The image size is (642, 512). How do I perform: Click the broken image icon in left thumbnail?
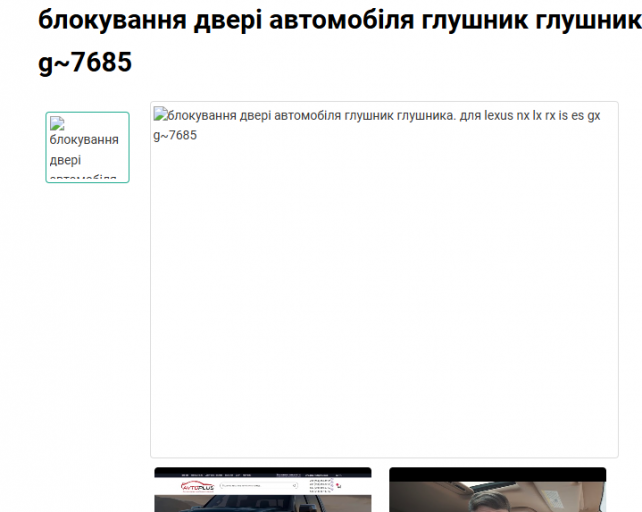[x=57, y=123]
